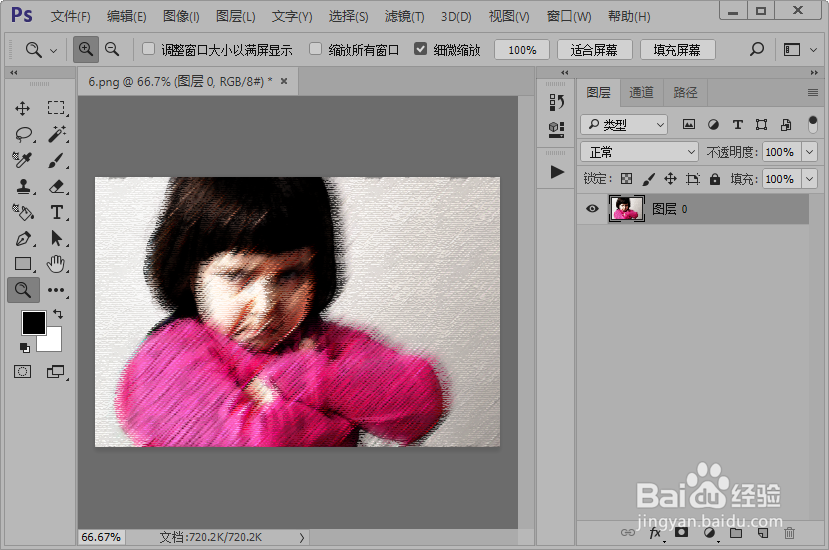Add a layer mask
The image size is (829, 550).
pos(682,533)
